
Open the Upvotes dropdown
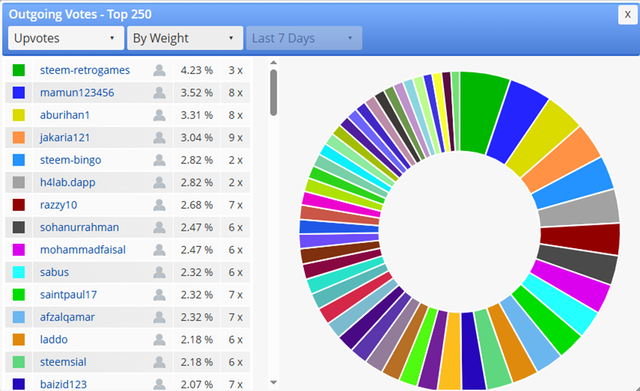[x=66, y=38]
